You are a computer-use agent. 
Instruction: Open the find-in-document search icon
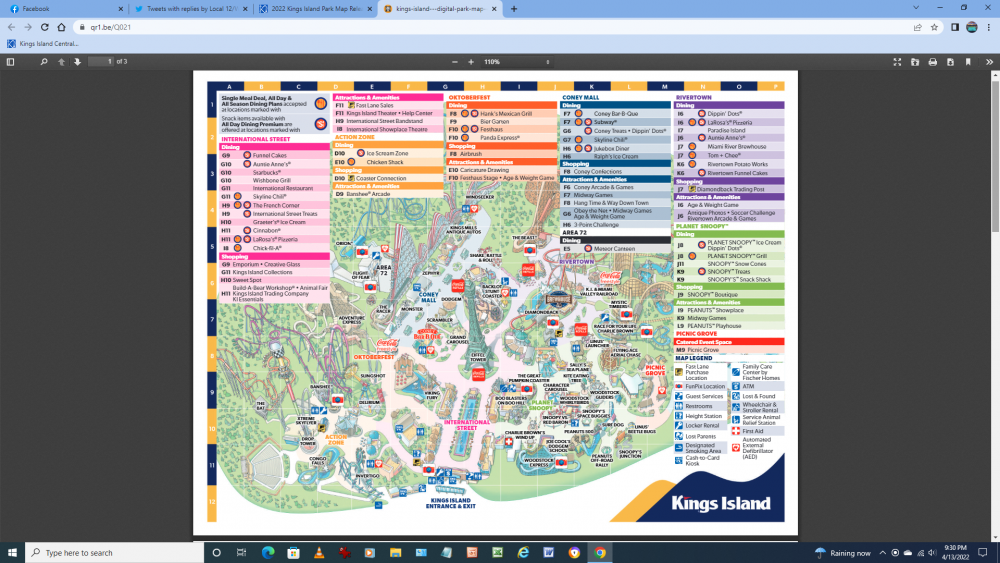coord(43,62)
